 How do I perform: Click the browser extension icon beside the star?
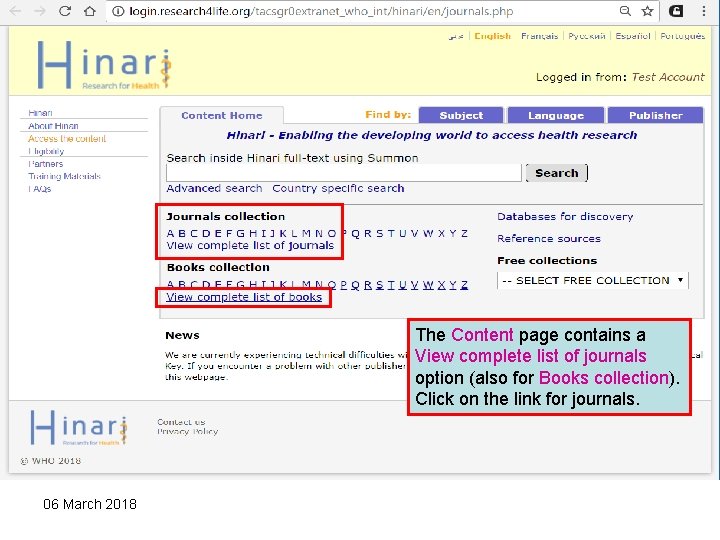point(675,11)
